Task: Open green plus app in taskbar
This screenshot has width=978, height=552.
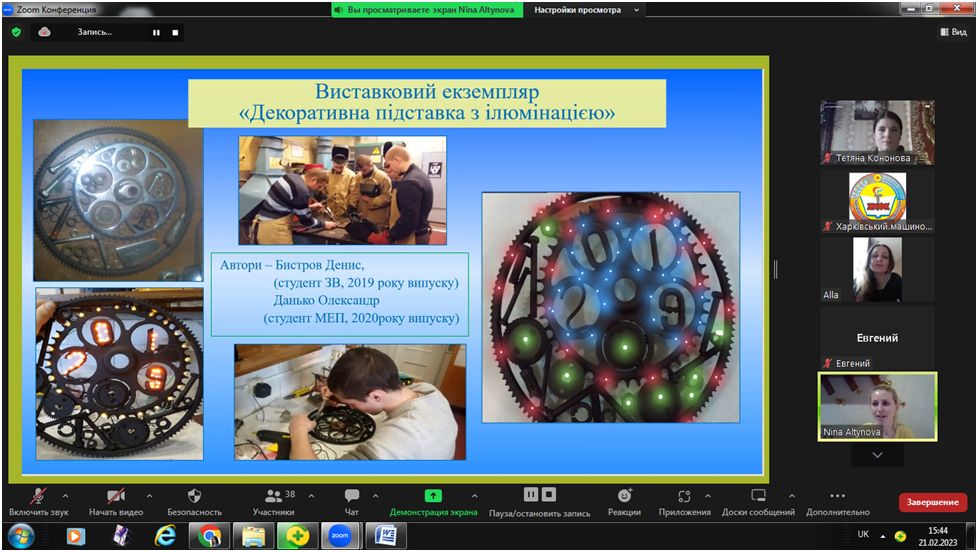Action: 297,536
